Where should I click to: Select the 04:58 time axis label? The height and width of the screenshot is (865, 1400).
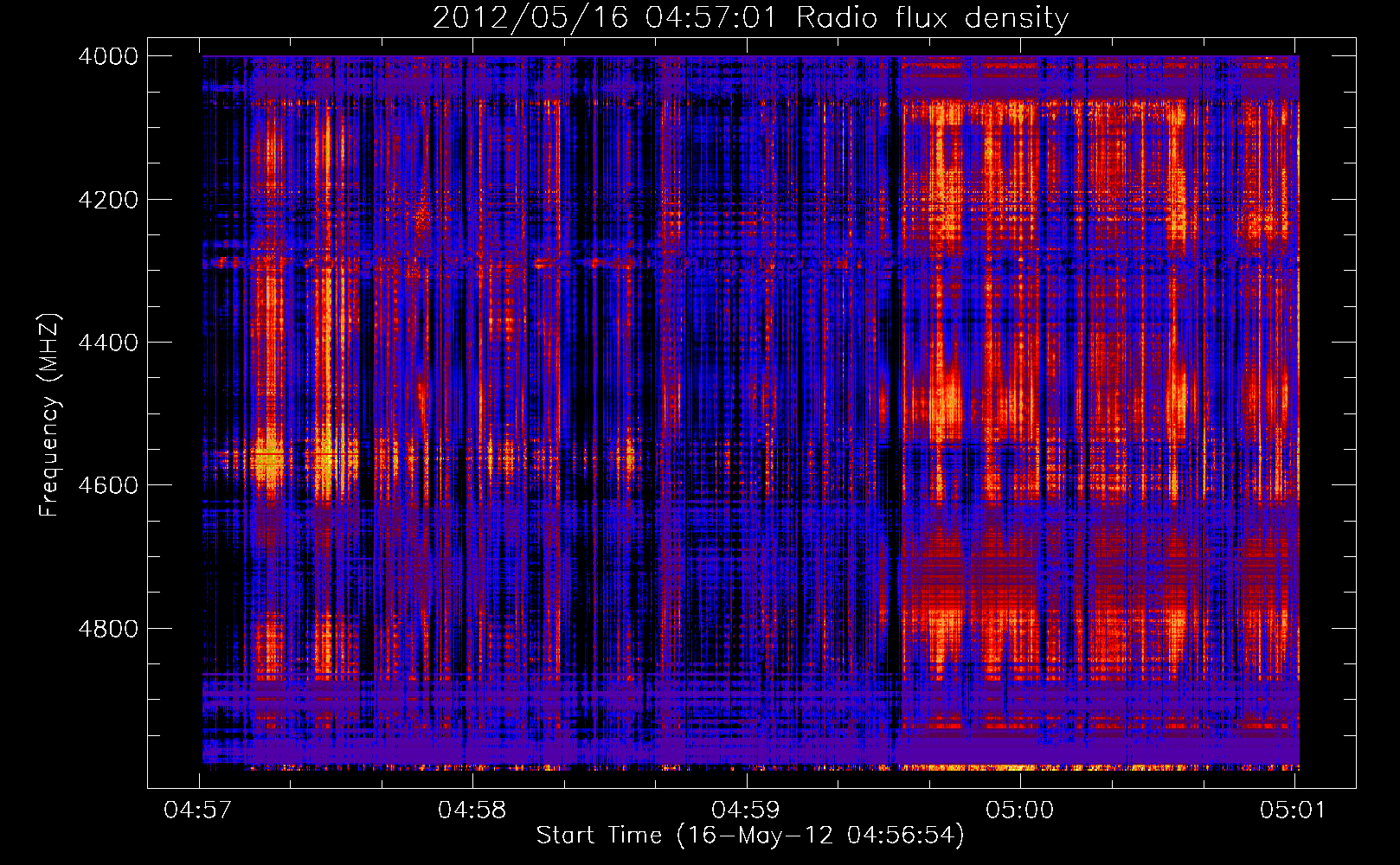pos(472,811)
